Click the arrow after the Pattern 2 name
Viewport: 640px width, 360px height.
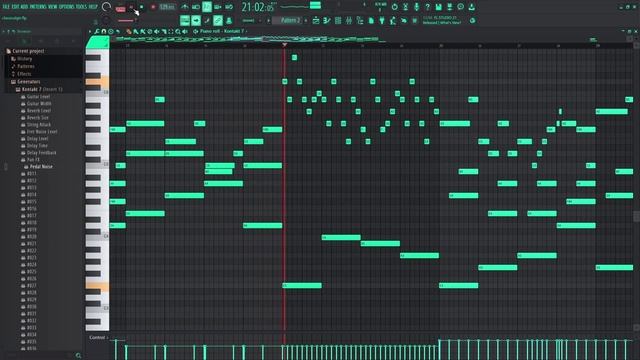click(x=306, y=20)
